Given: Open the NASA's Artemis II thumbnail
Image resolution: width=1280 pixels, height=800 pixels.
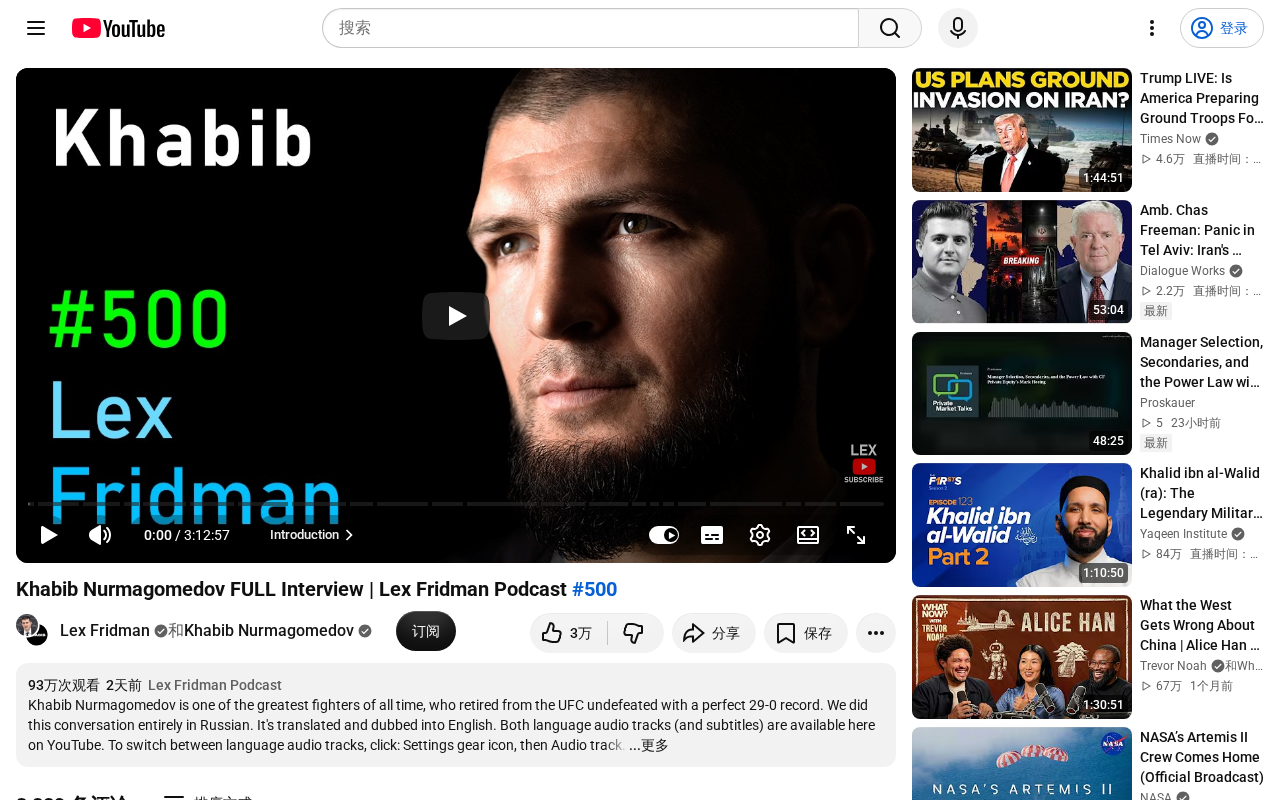Looking at the screenshot, I should click(x=1022, y=763).
